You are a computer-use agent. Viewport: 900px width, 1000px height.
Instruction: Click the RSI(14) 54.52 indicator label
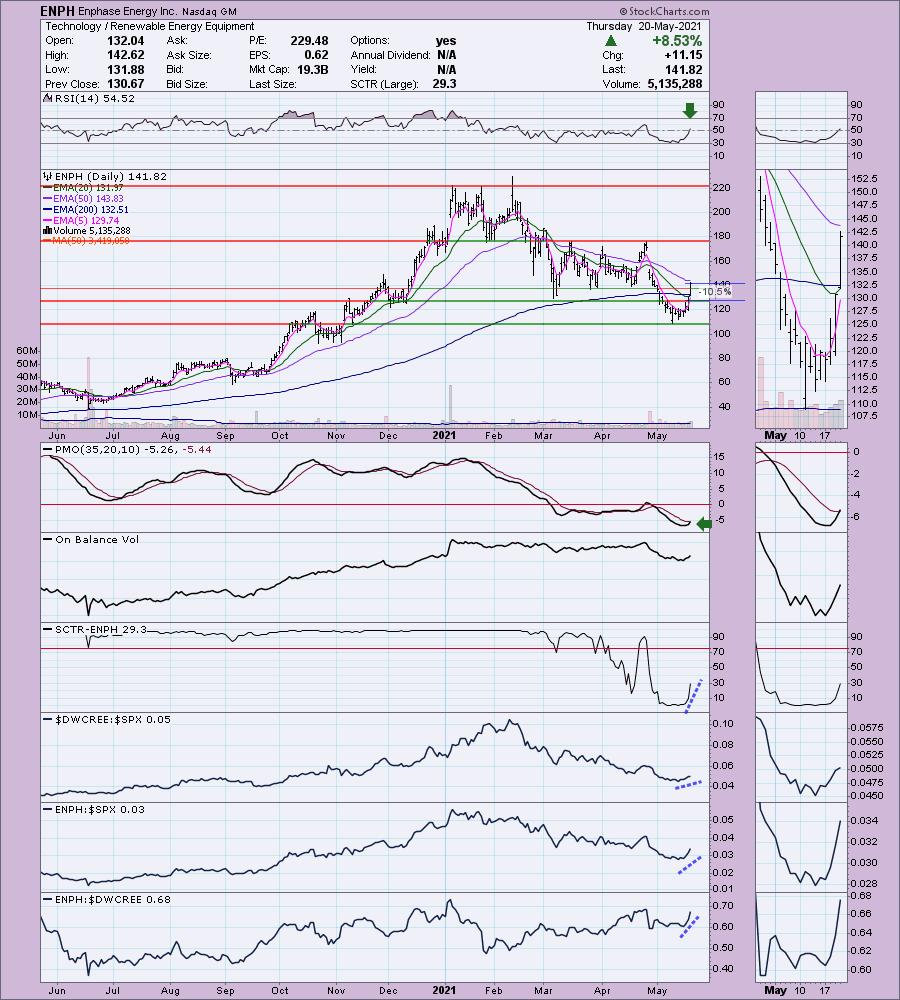coord(95,98)
